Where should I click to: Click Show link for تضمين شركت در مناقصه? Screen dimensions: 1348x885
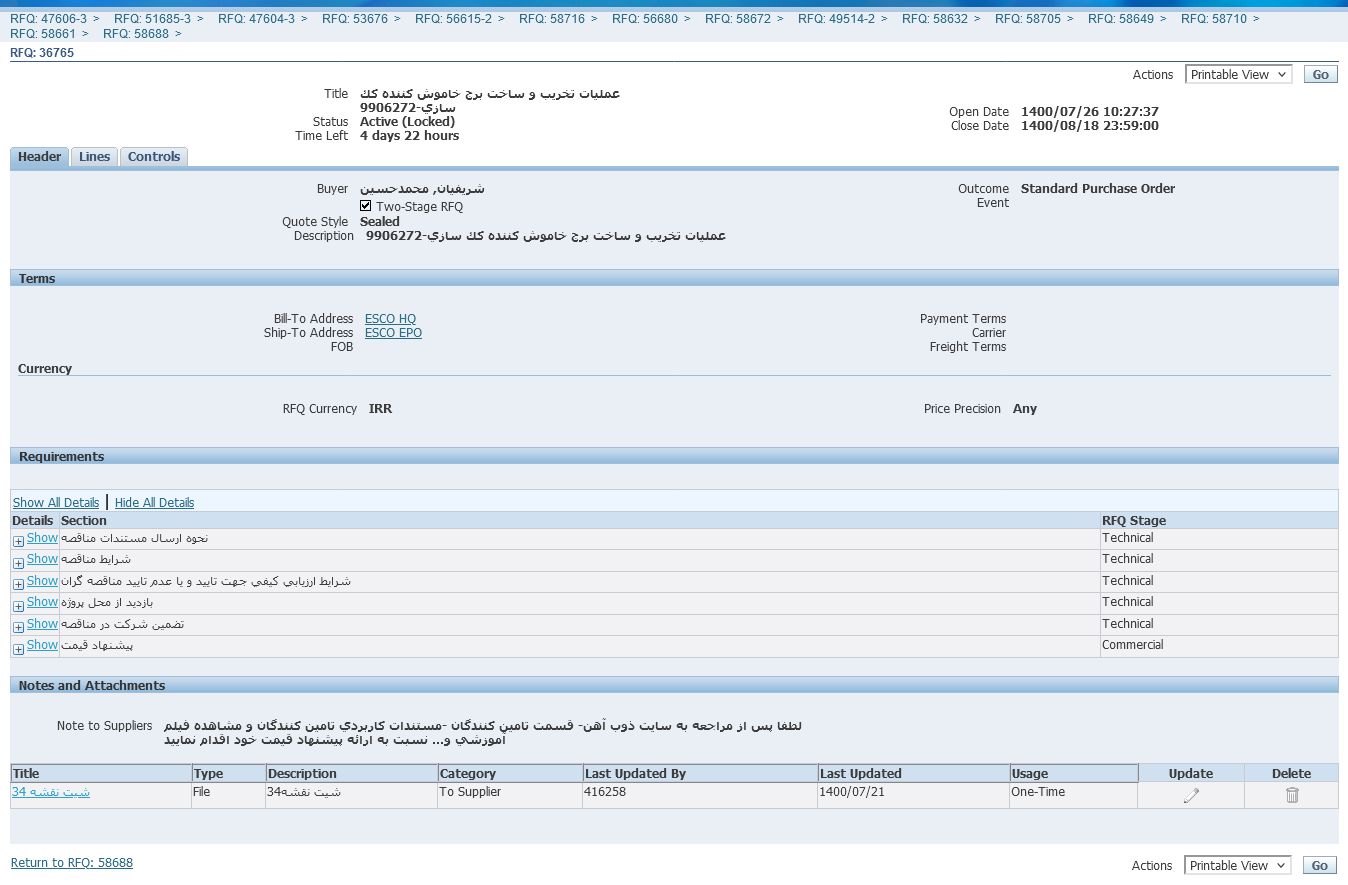coord(42,624)
